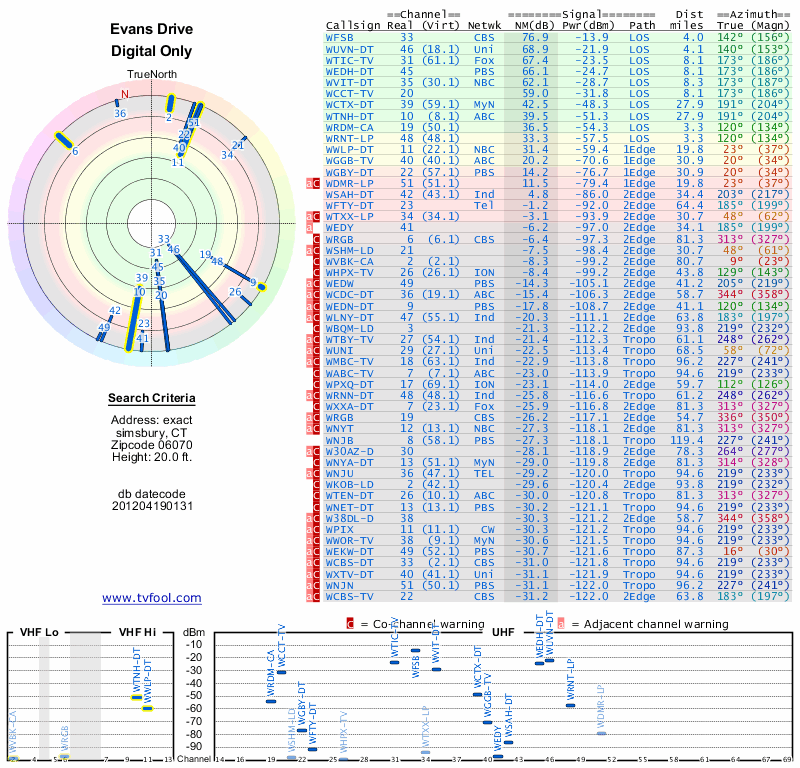
Task: Select the WKOB-LD callsign
Action: coord(349,484)
